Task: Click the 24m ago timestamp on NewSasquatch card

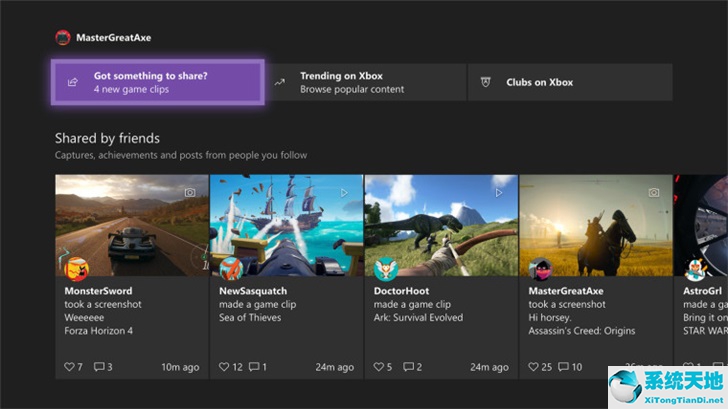Action: pos(335,367)
